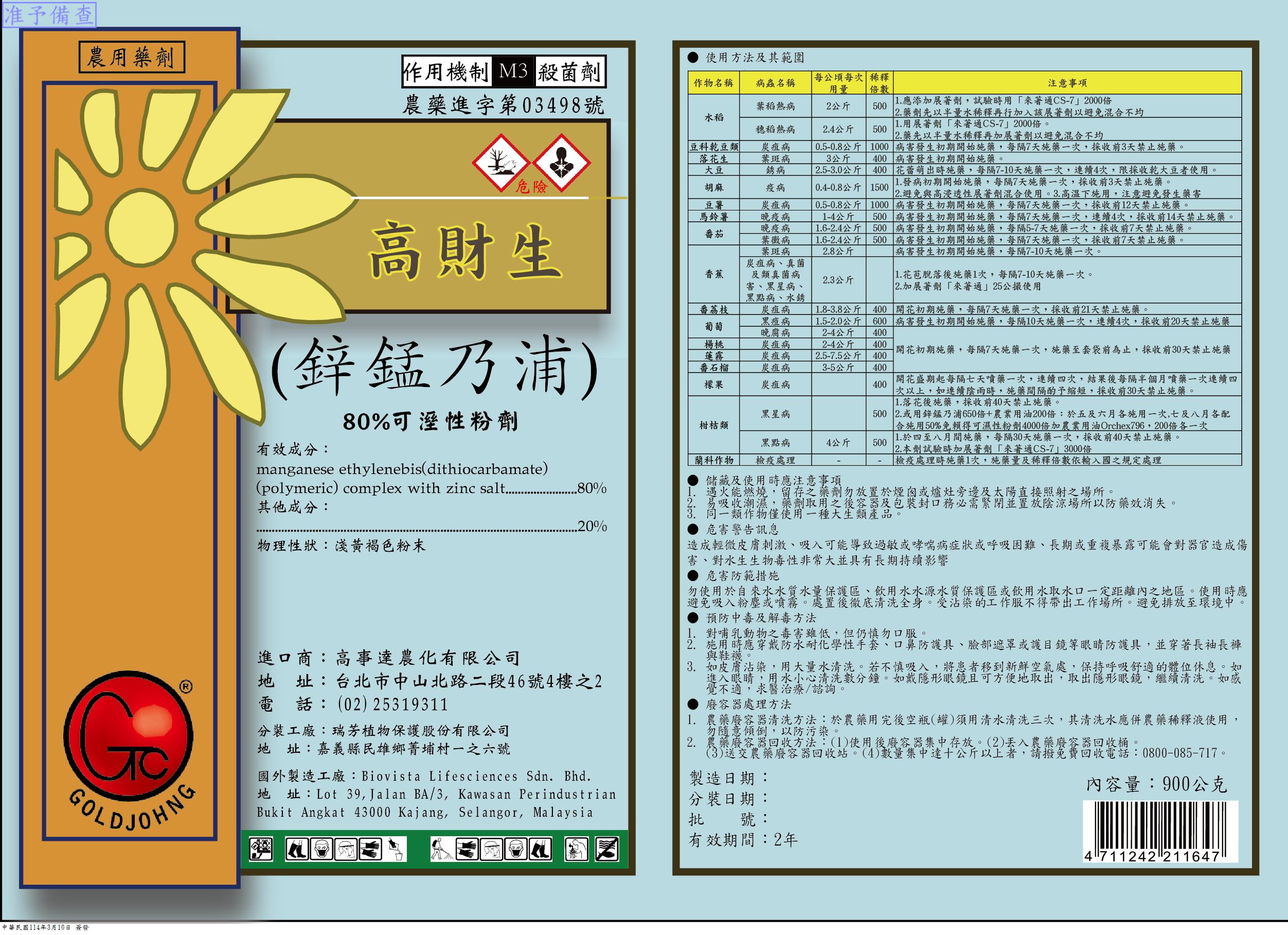1288x935 pixels.
Task: Select the wash-after-use pictogram
Action: [577, 850]
